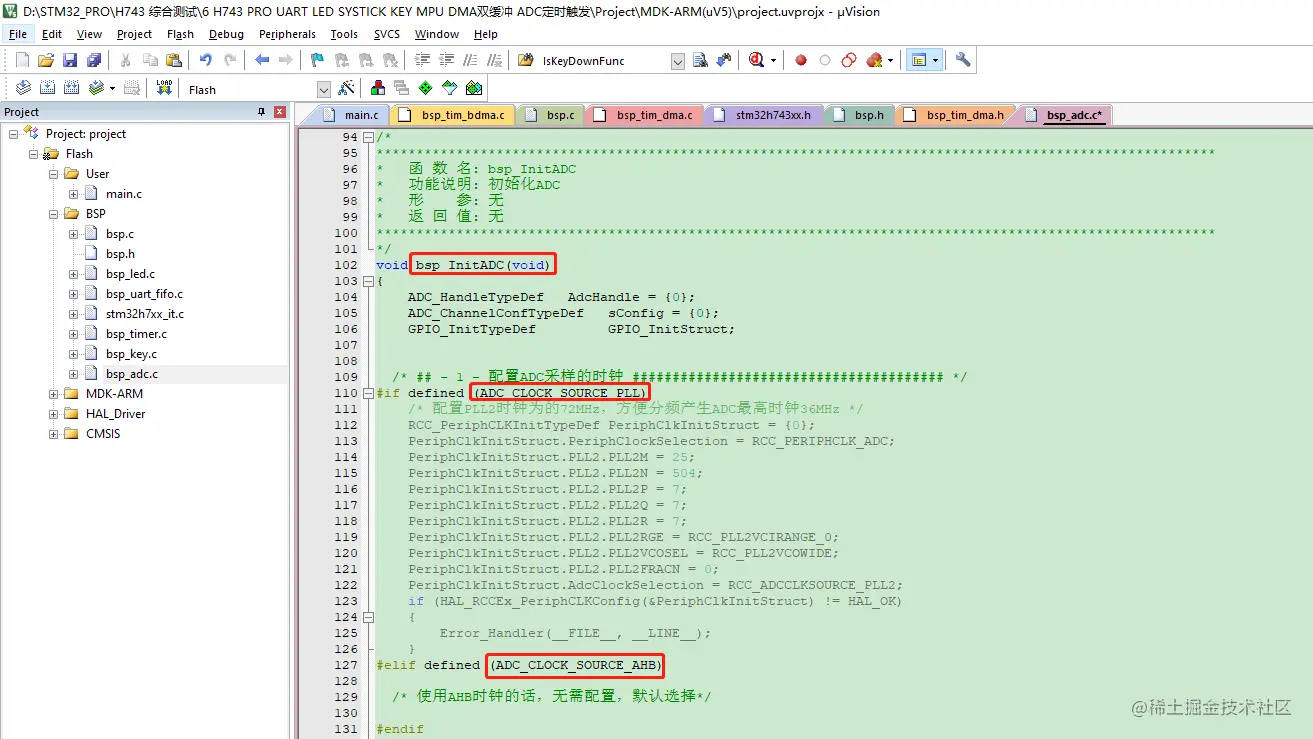The image size is (1313, 739).
Task: Download to flash with the LOAD icon
Action: pyautogui.click(x=164, y=89)
